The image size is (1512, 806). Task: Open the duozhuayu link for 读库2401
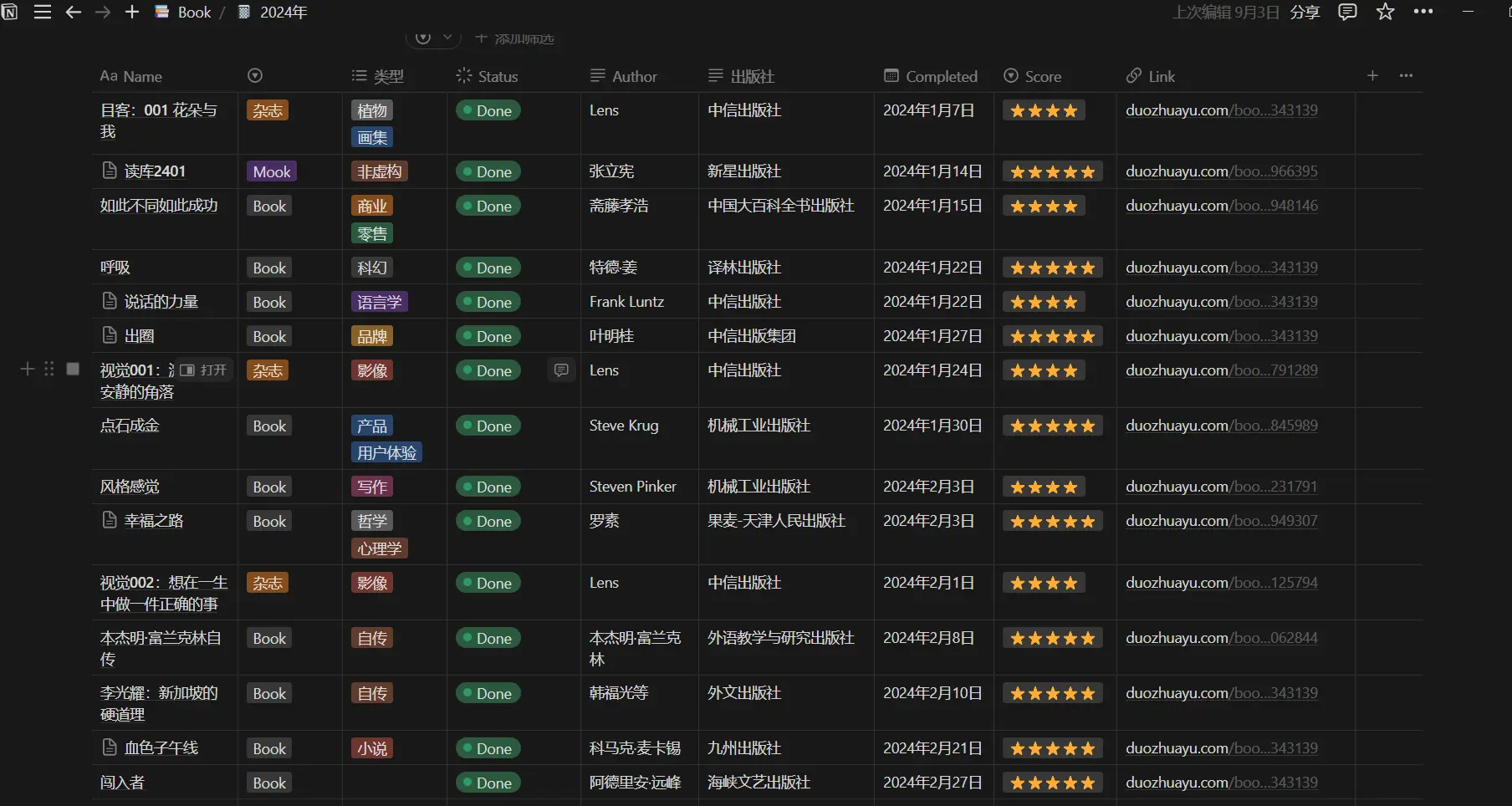click(x=1221, y=171)
